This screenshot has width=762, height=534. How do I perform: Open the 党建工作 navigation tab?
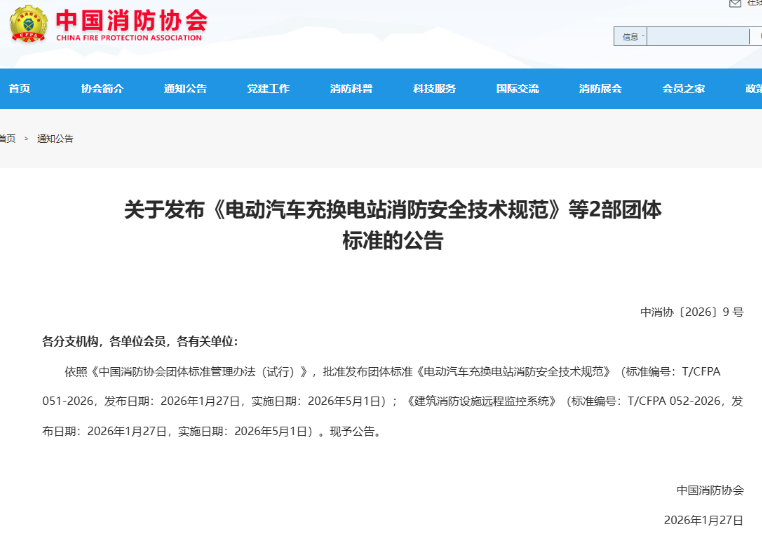coord(268,89)
